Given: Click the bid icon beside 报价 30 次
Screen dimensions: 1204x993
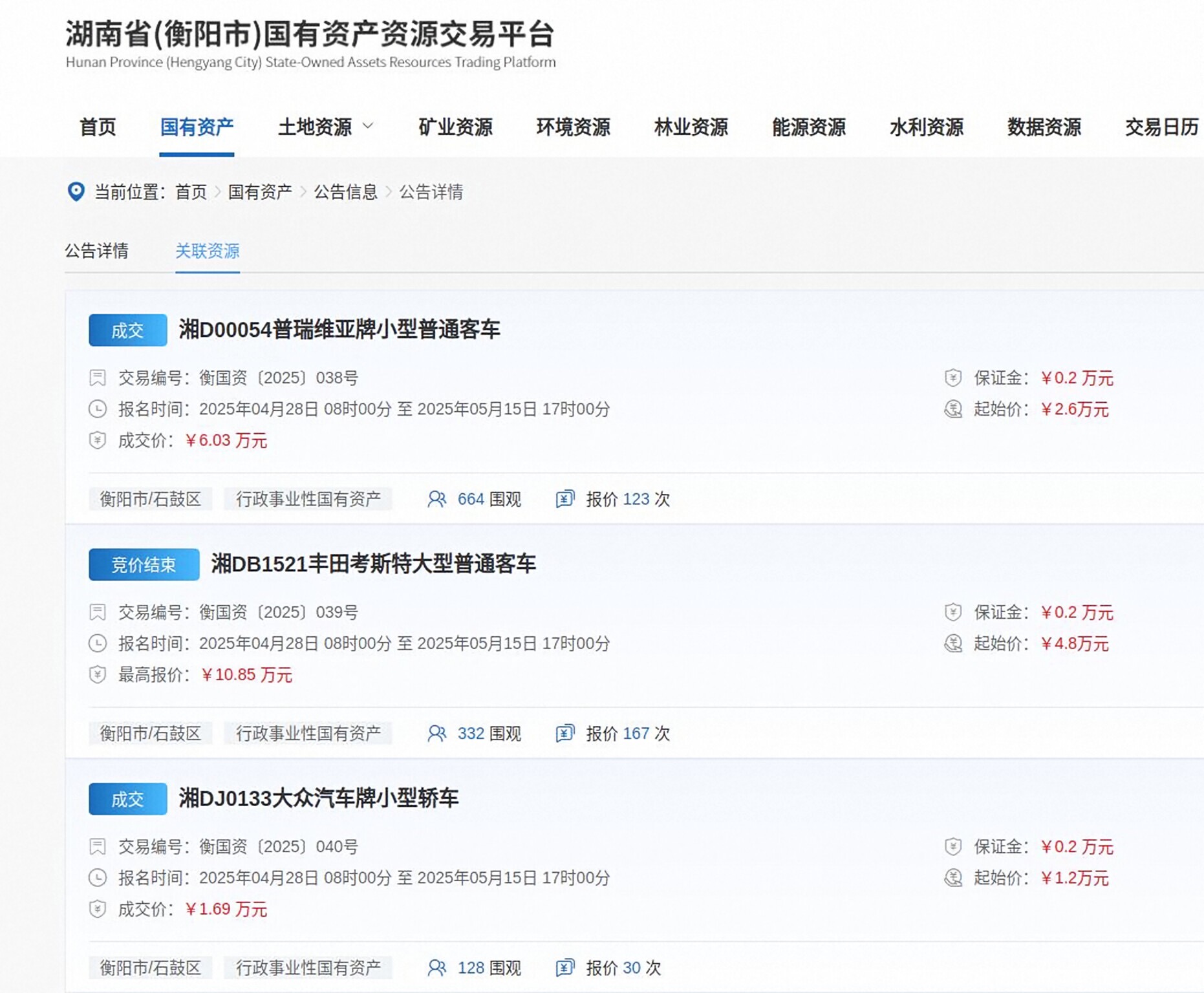Looking at the screenshot, I should (x=564, y=968).
